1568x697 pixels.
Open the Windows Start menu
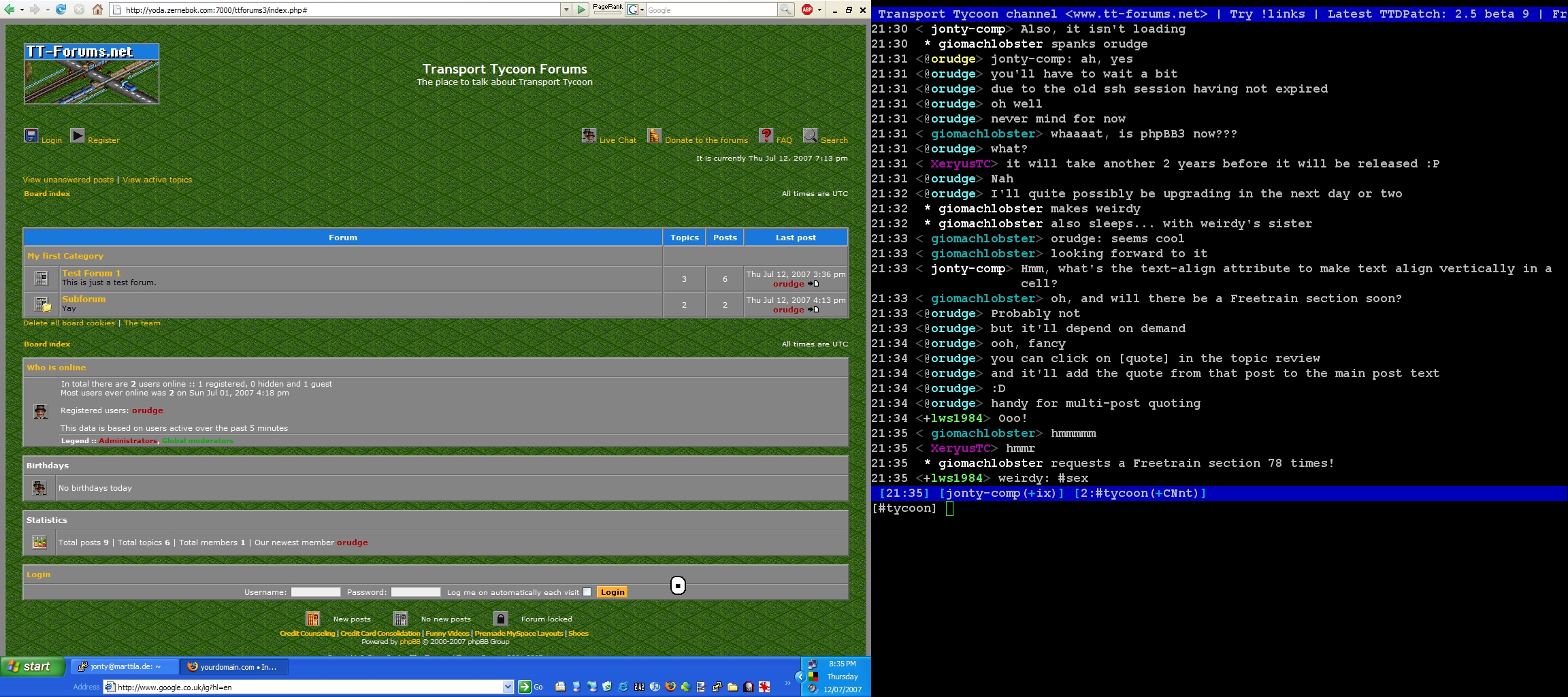(x=32, y=667)
